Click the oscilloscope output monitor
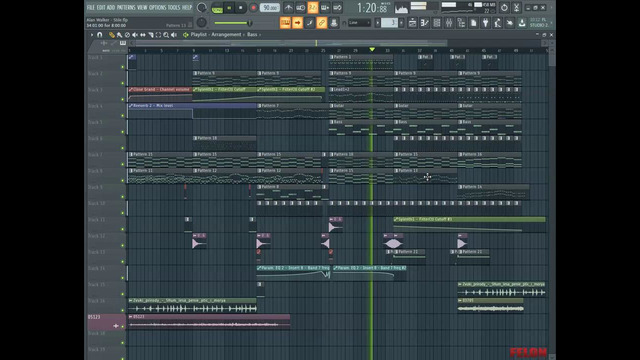This screenshot has height=360, width=640. (x=401, y=8)
